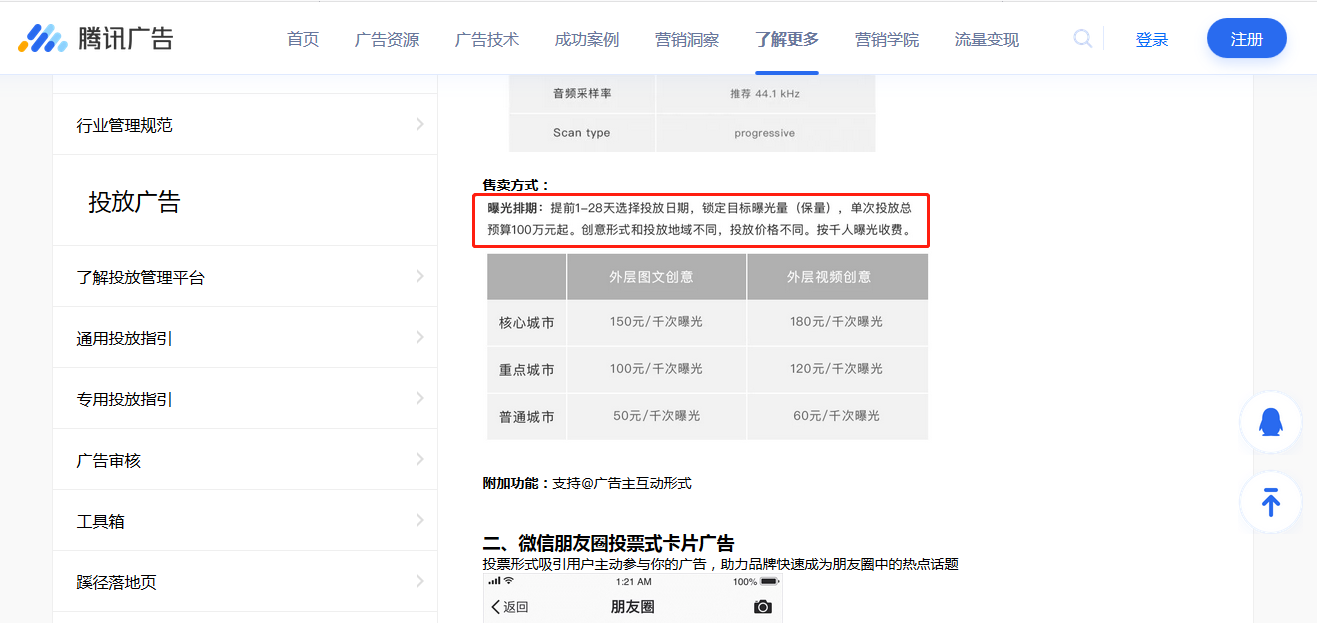Click the 60元/千次曝光 cell

836,415
